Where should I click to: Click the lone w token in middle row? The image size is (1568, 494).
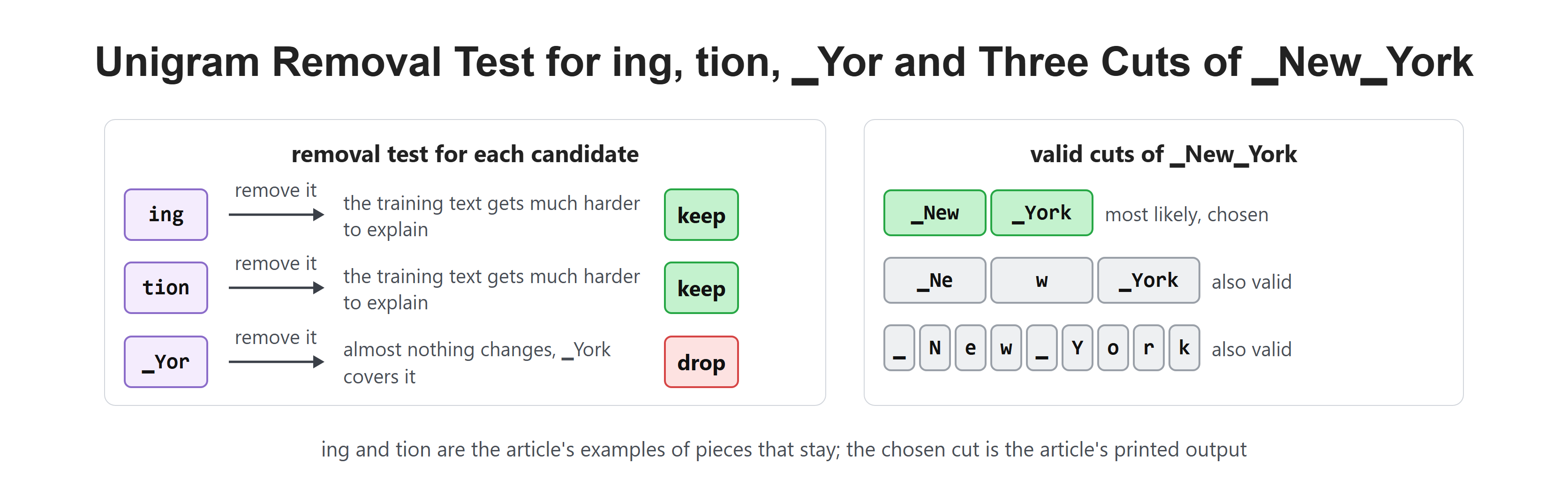1041,280
